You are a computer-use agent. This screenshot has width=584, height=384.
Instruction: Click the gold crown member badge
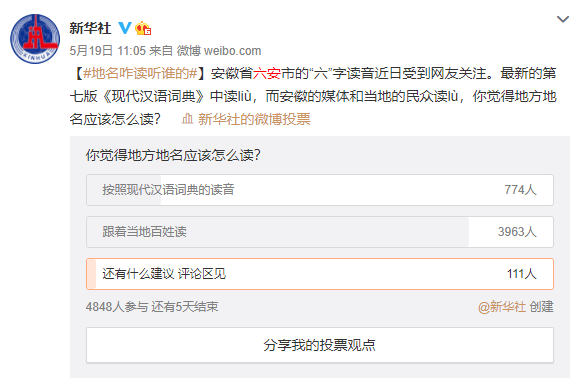pos(143,28)
